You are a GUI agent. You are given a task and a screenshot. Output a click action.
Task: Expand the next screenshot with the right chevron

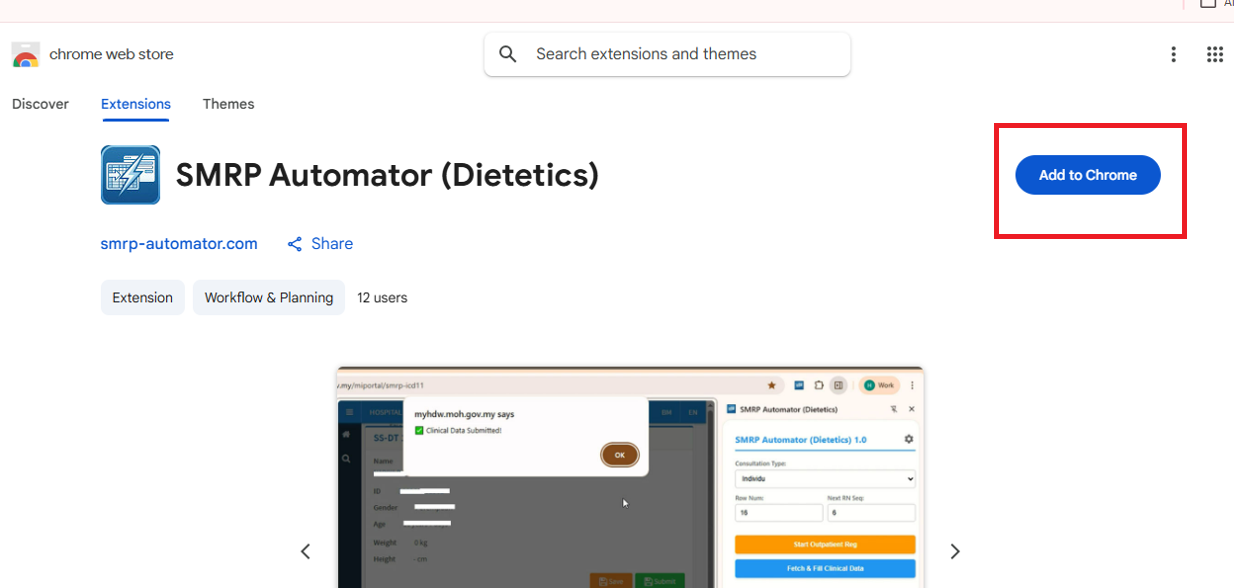tap(954, 551)
